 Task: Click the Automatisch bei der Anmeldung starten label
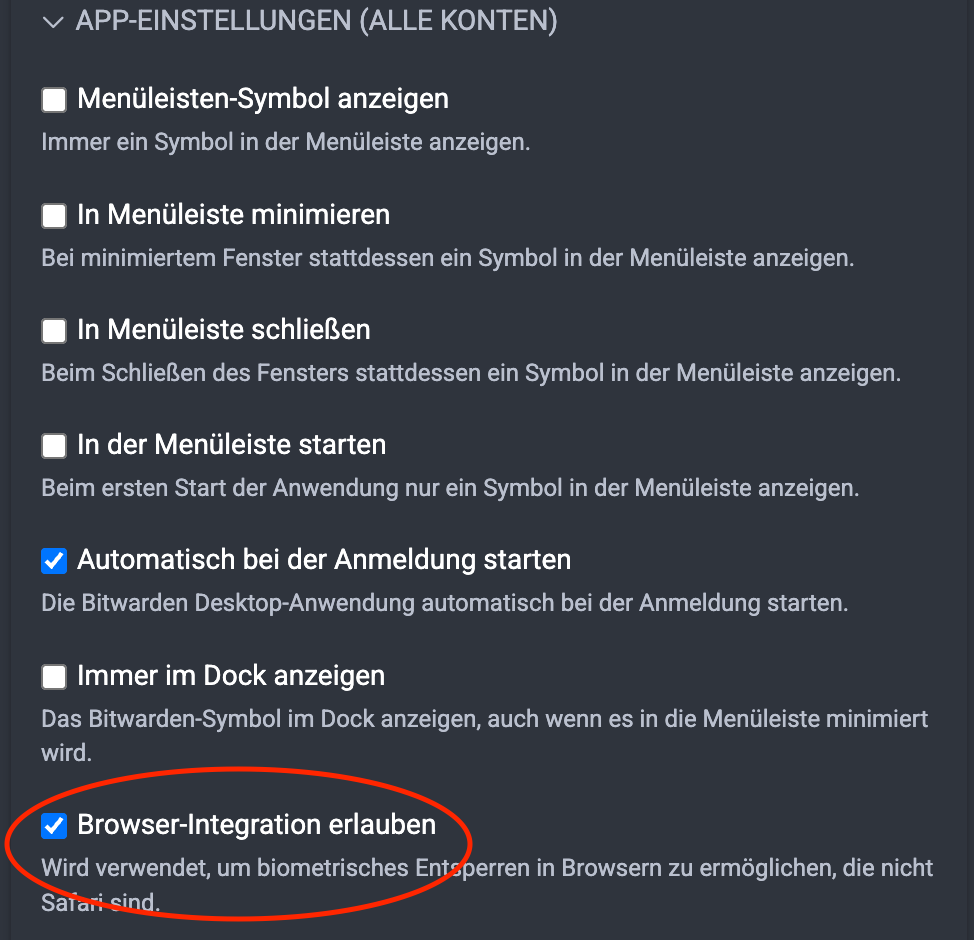[x=325, y=560]
